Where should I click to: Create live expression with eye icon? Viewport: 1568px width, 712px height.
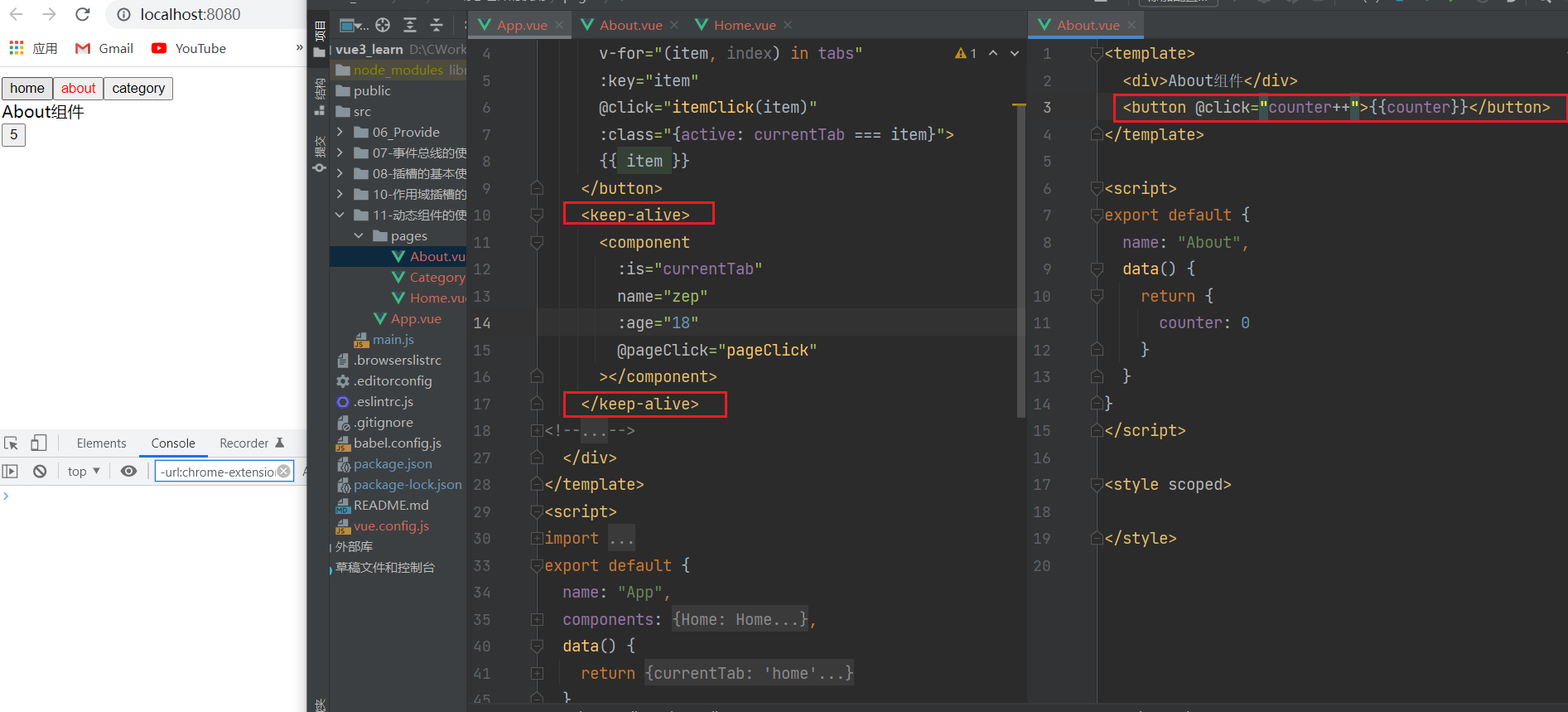pos(128,471)
